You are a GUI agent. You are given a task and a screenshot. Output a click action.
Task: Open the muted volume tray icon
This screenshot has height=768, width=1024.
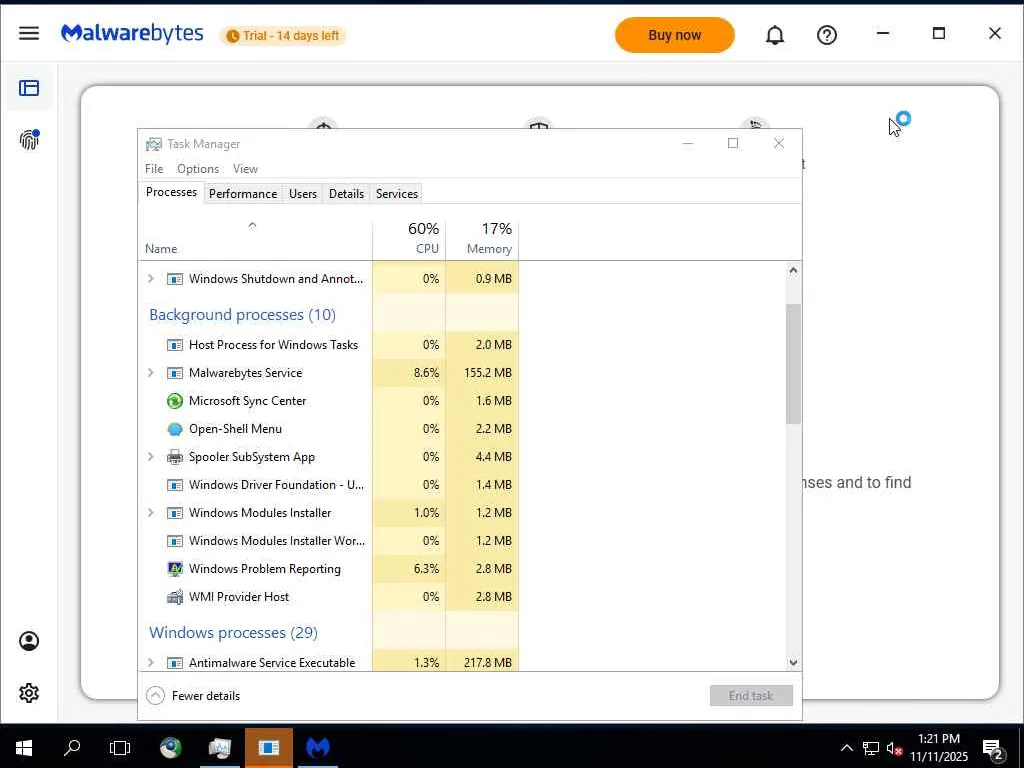(x=895, y=748)
